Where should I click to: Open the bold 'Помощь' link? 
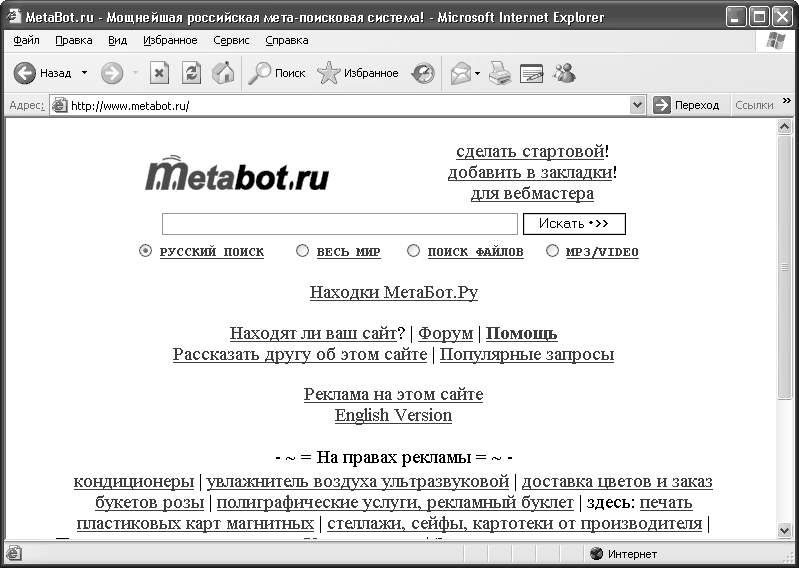pyautogui.click(x=521, y=333)
